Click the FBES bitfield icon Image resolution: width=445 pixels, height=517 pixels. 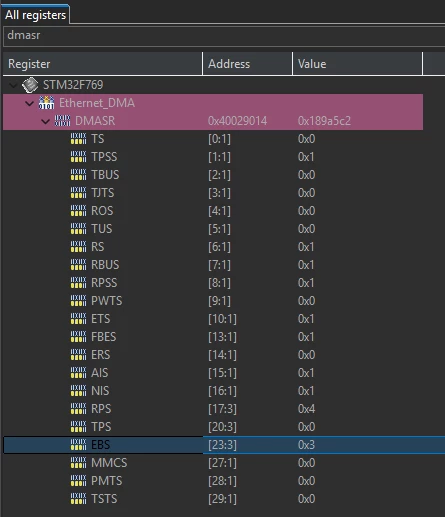pyautogui.click(x=78, y=337)
